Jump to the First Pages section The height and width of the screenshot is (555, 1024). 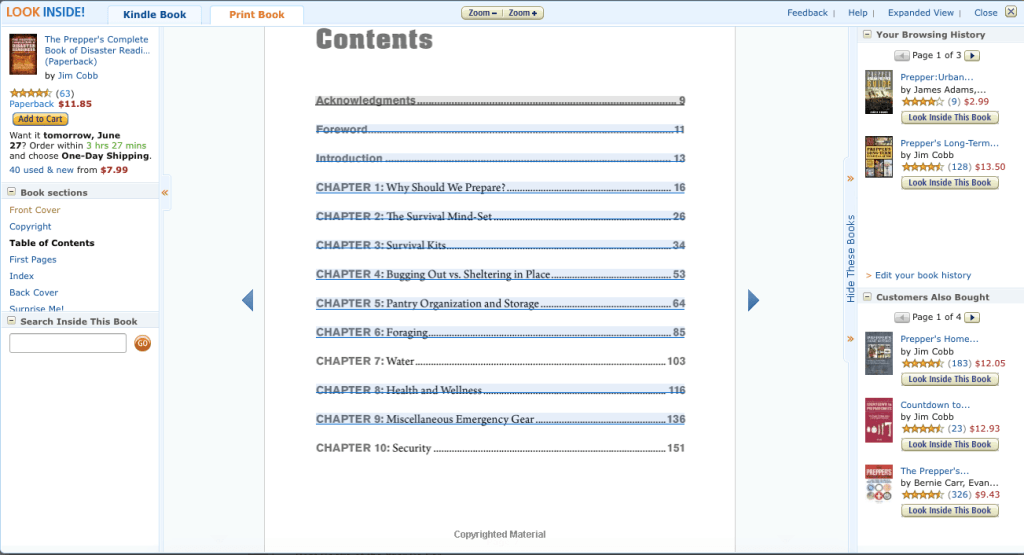[x=33, y=259]
